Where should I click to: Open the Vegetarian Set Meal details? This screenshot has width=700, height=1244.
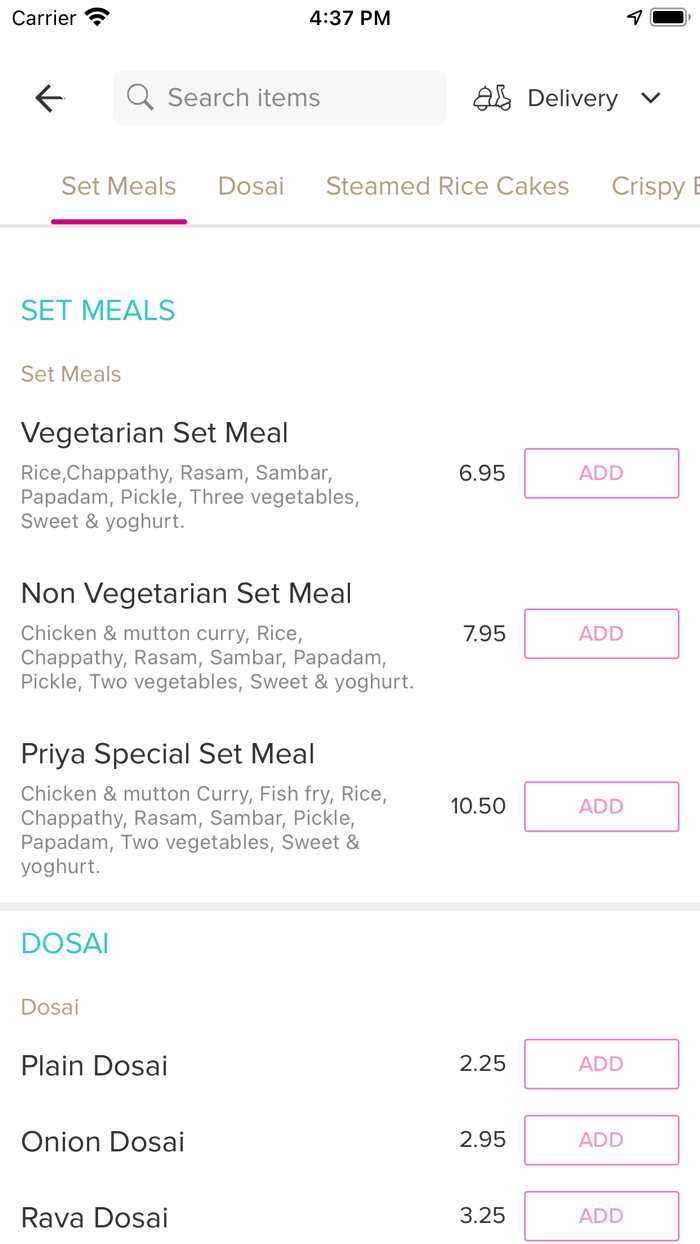[154, 433]
